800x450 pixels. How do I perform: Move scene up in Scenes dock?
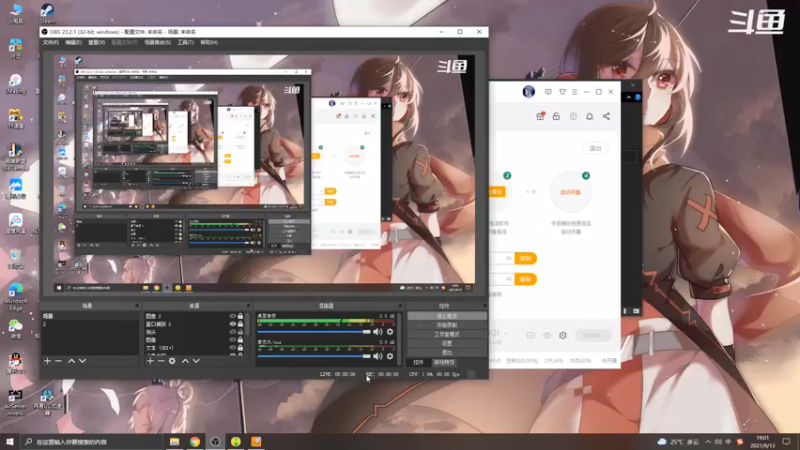[71, 361]
